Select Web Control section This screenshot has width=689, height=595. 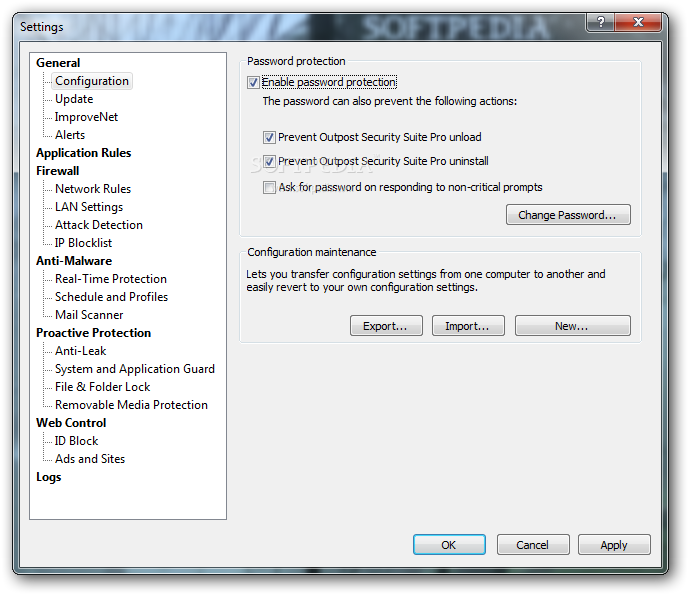[71, 423]
